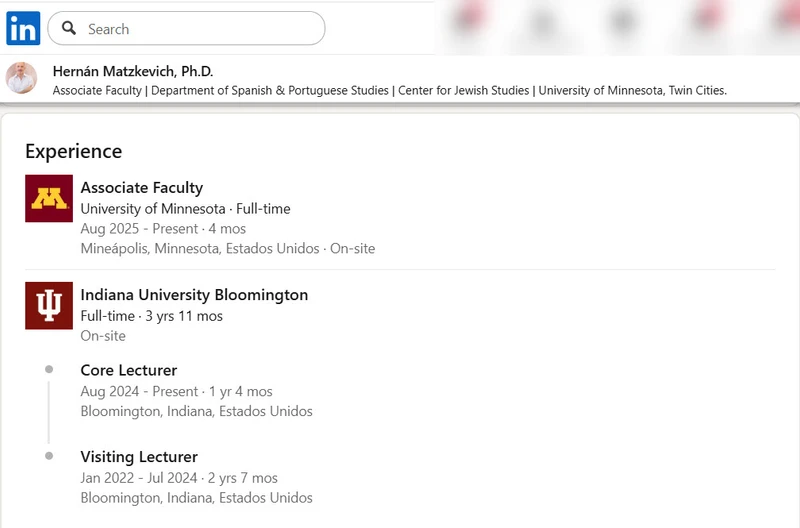Click the magnifier icon in search bar
Image resolution: width=800 pixels, height=528 pixels.
69,28
